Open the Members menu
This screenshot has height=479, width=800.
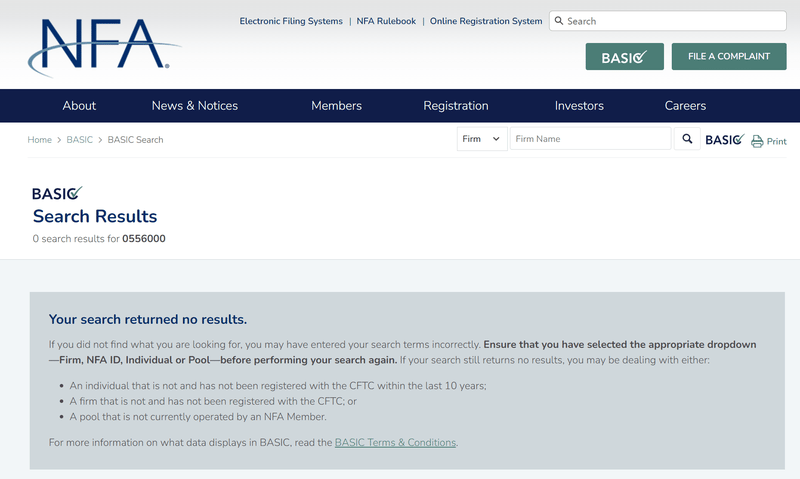click(336, 106)
